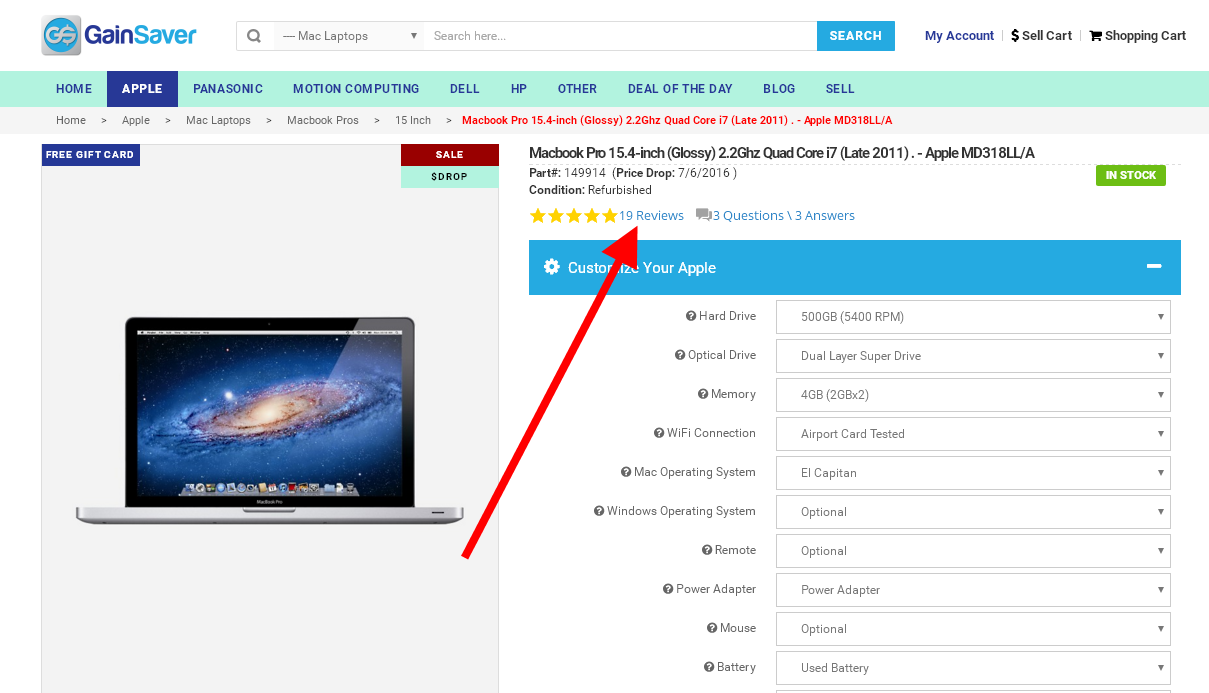Click the Home breadcrumb
Screen dimensions: 1209x693
pos(71,120)
